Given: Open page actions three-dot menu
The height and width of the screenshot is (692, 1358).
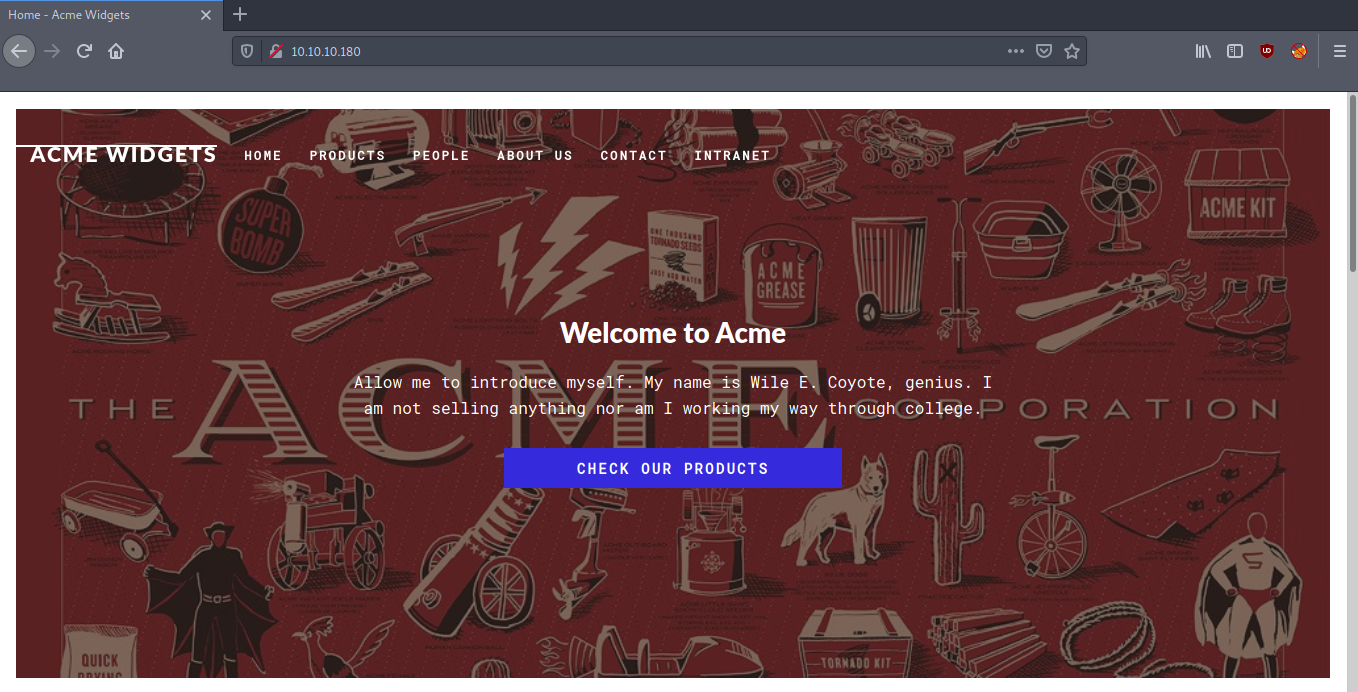Looking at the screenshot, I should [1016, 51].
